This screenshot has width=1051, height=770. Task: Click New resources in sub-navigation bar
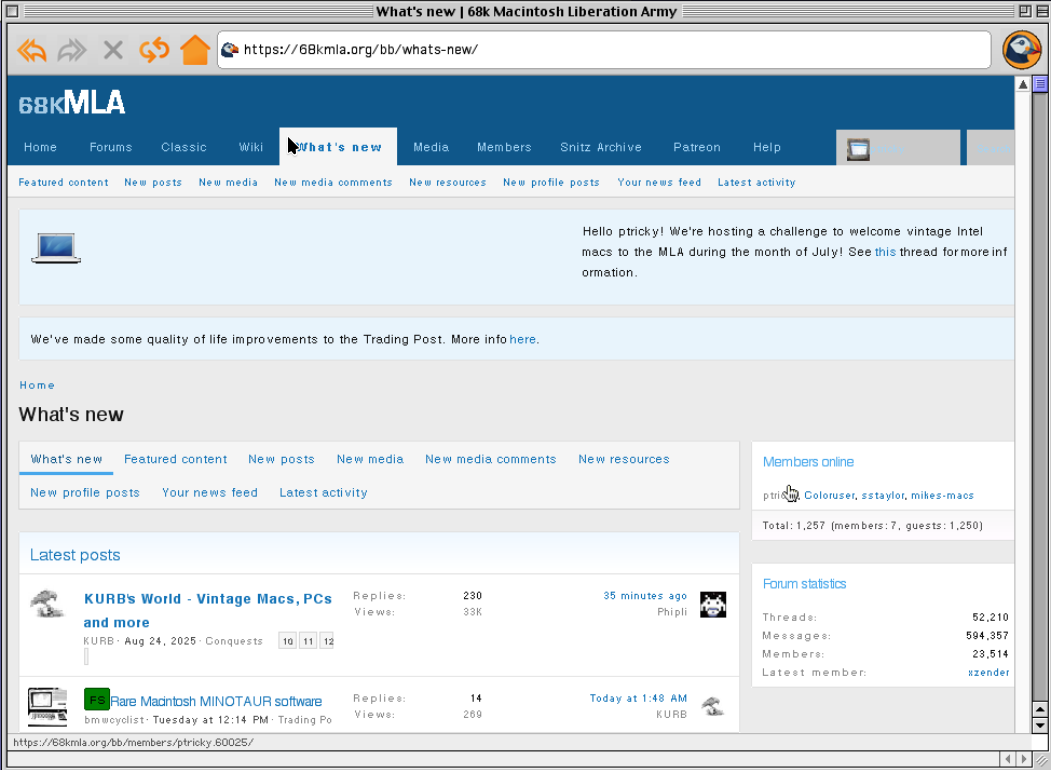[448, 182]
